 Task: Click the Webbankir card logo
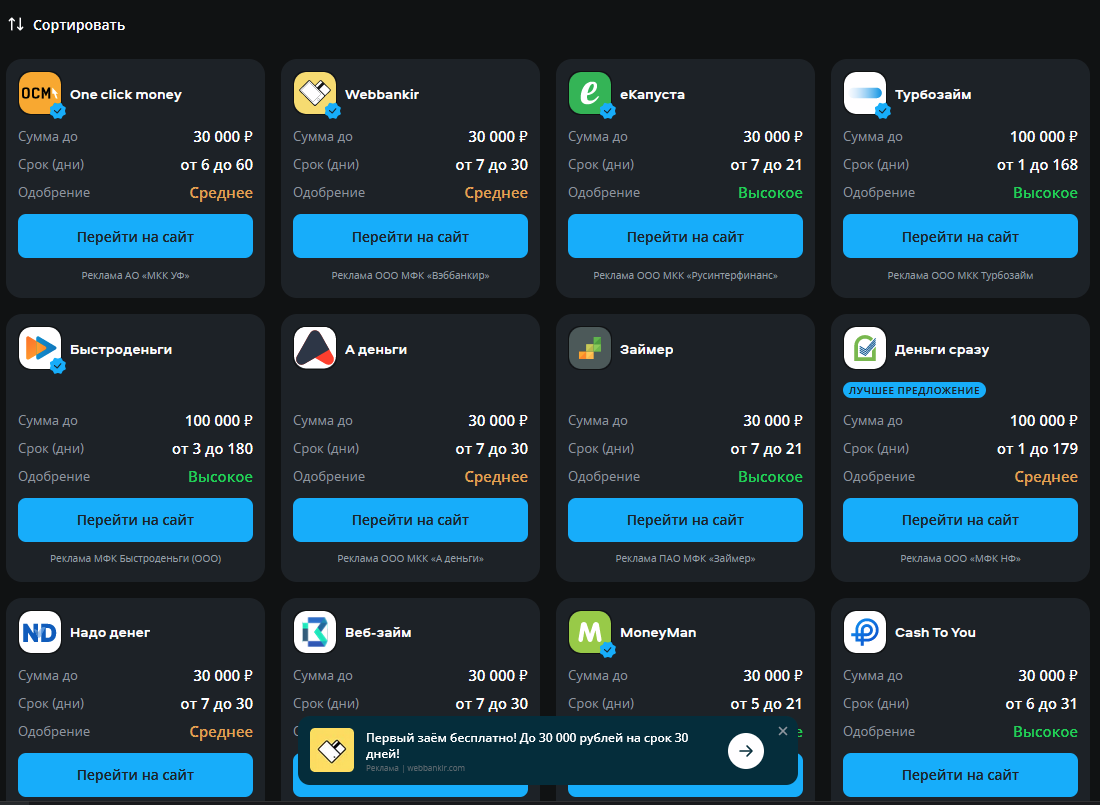[314, 93]
